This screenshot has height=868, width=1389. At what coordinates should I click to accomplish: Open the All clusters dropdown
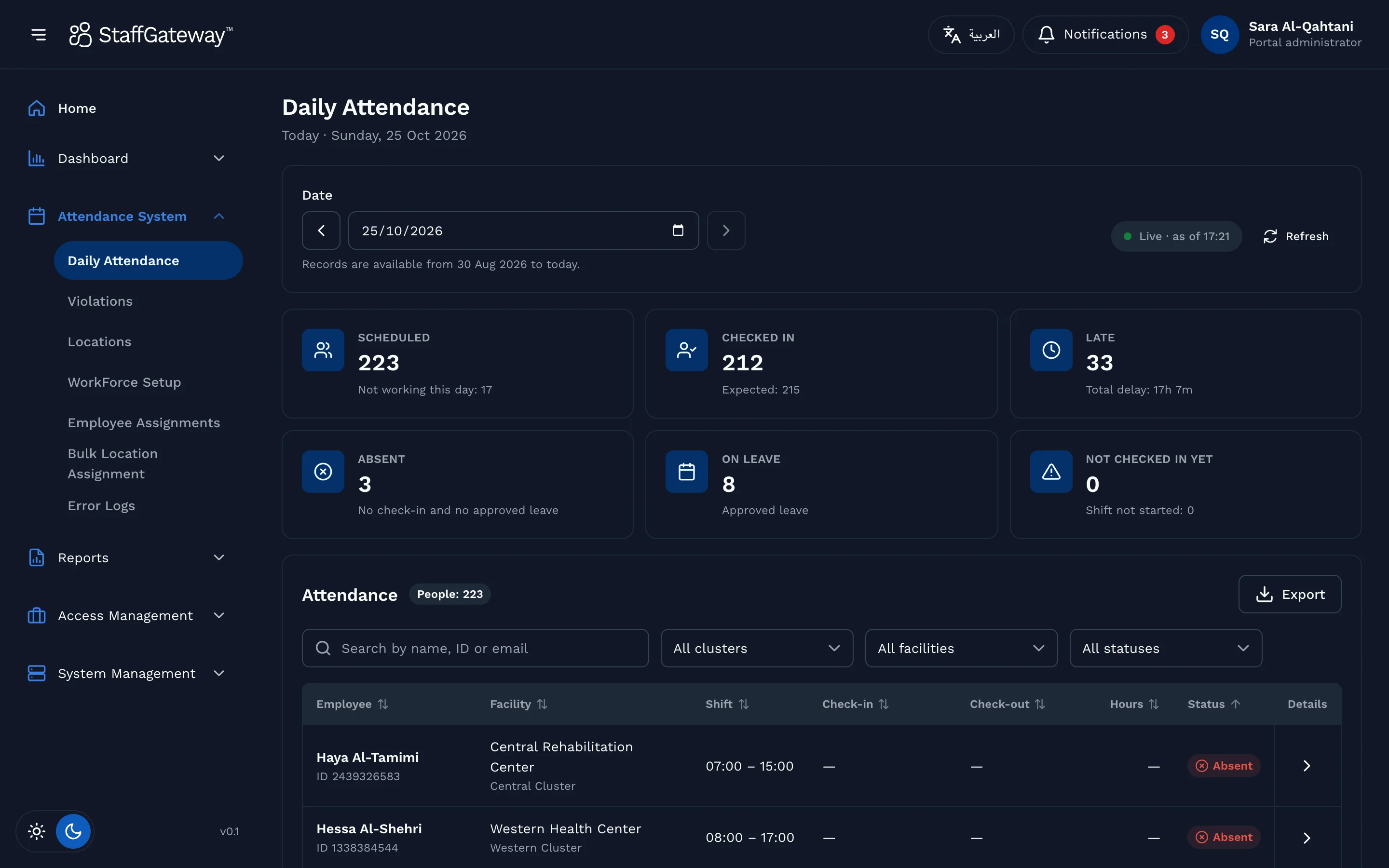[x=757, y=648]
